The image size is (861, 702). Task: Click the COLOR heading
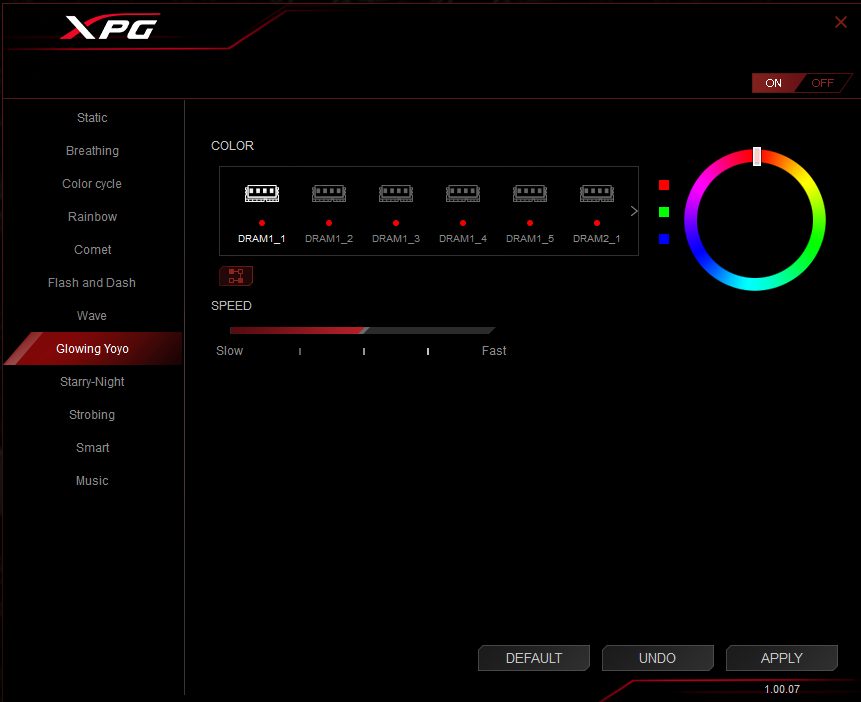232,146
